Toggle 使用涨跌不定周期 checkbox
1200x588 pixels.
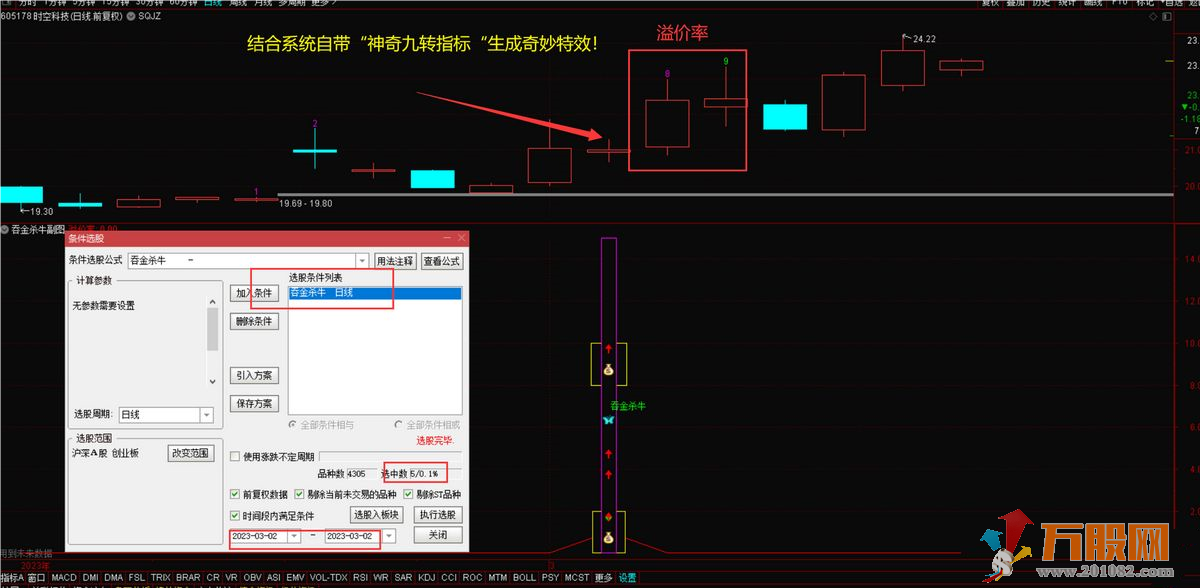235,457
